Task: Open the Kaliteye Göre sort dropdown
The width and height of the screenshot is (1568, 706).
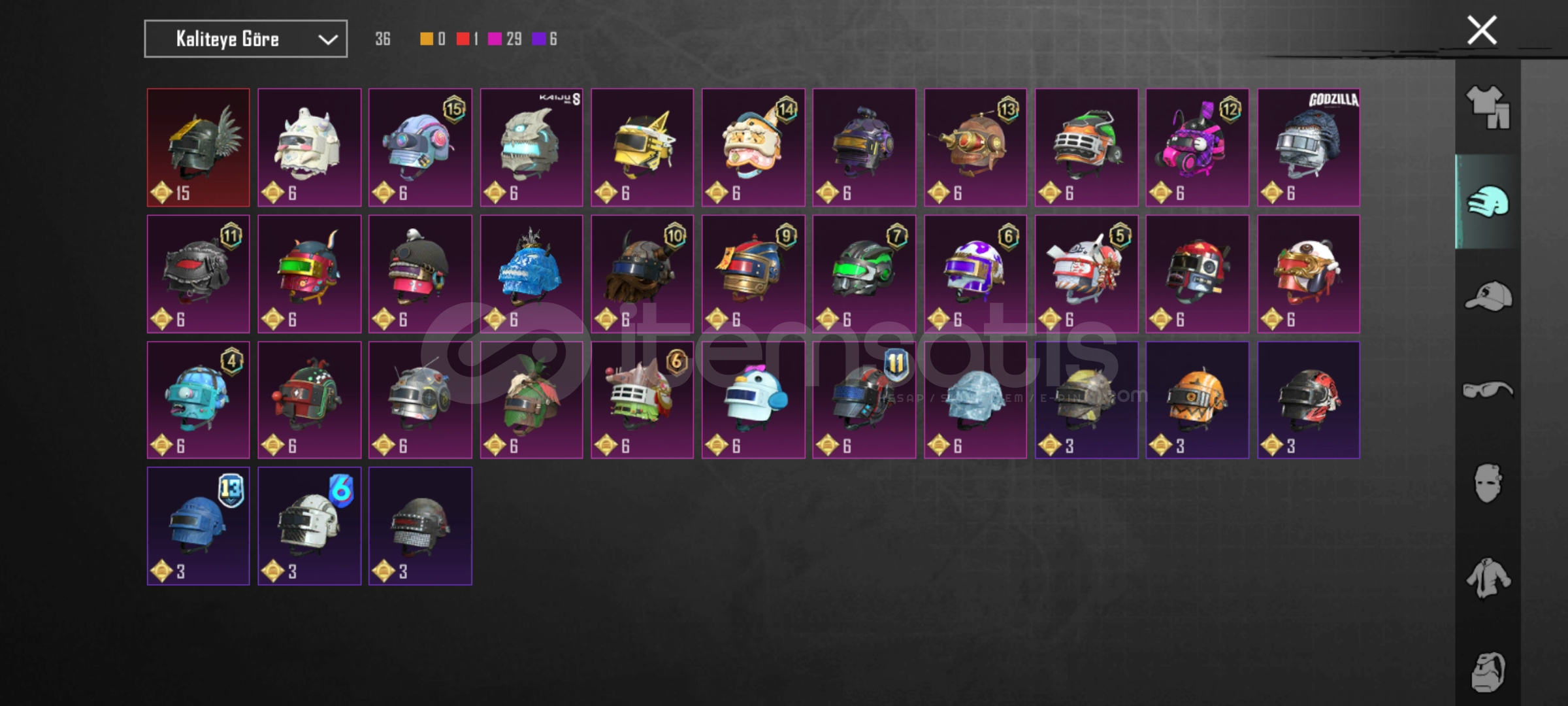Action: tap(246, 39)
